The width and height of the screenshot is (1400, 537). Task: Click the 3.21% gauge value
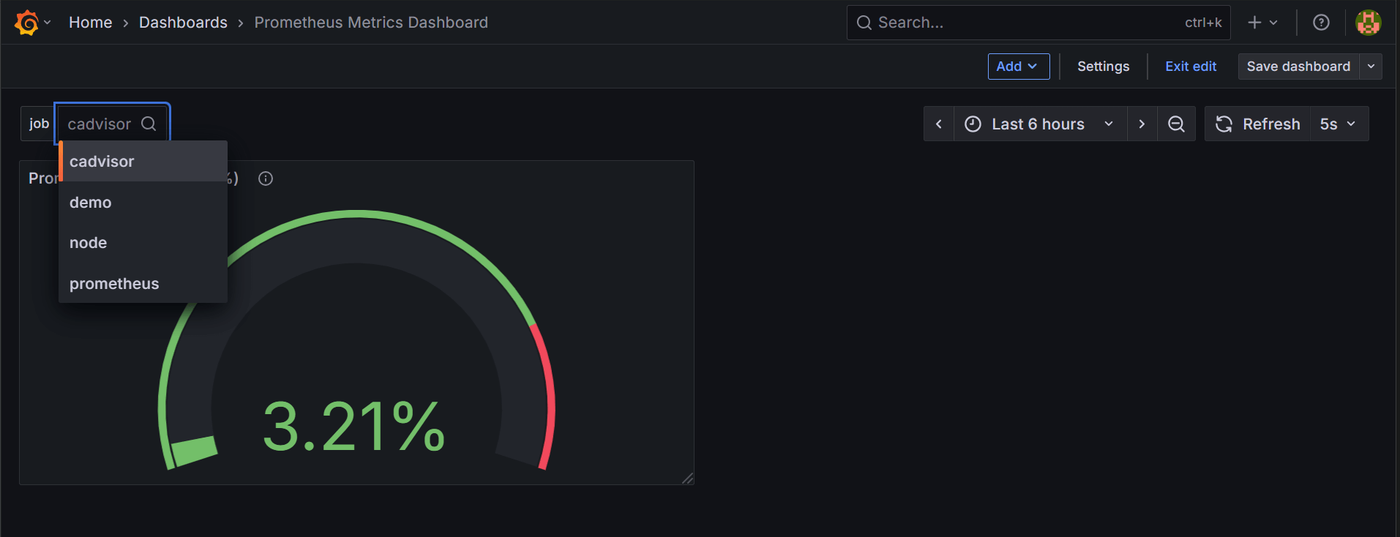[354, 427]
